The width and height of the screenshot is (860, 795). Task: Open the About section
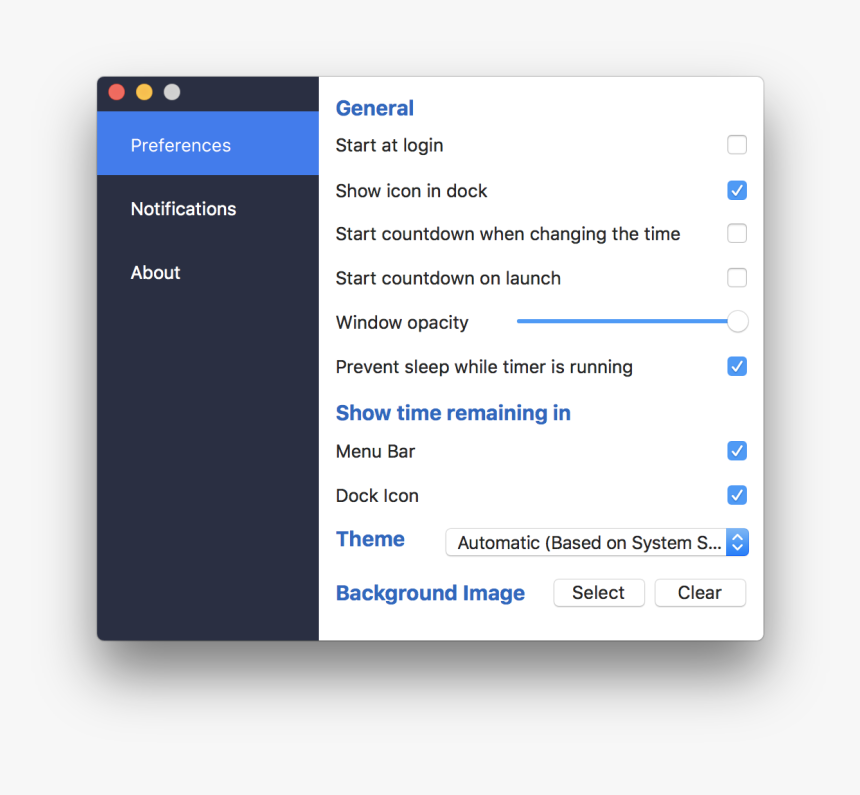point(208,272)
